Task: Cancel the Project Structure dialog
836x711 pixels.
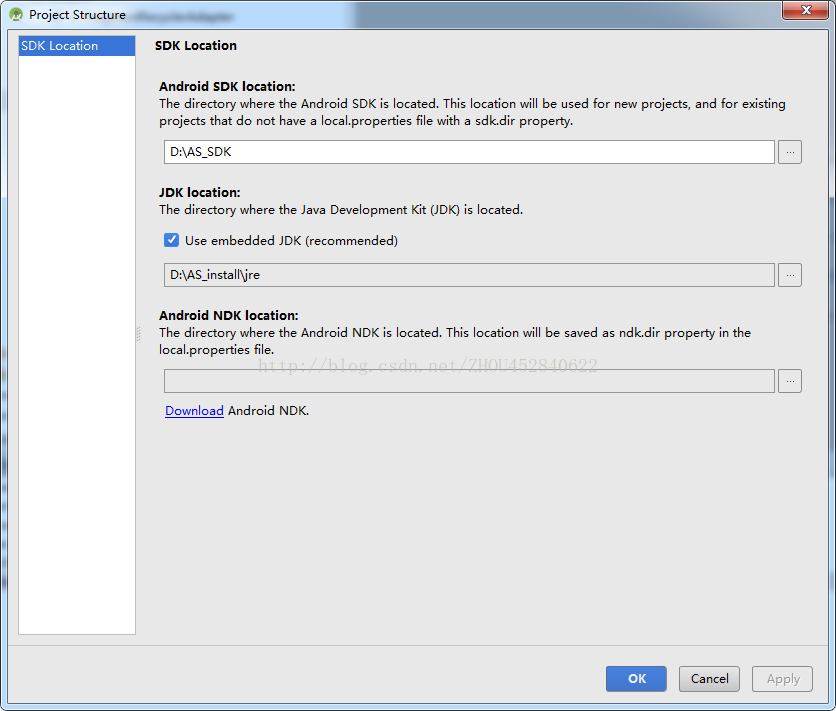Action: [x=709, y=679]
